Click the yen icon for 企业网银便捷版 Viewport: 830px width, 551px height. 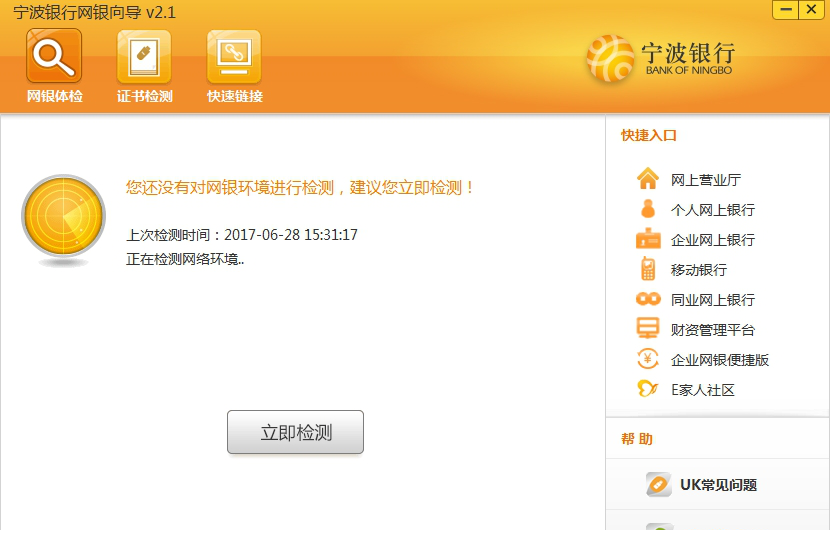[x=648, y=359]
